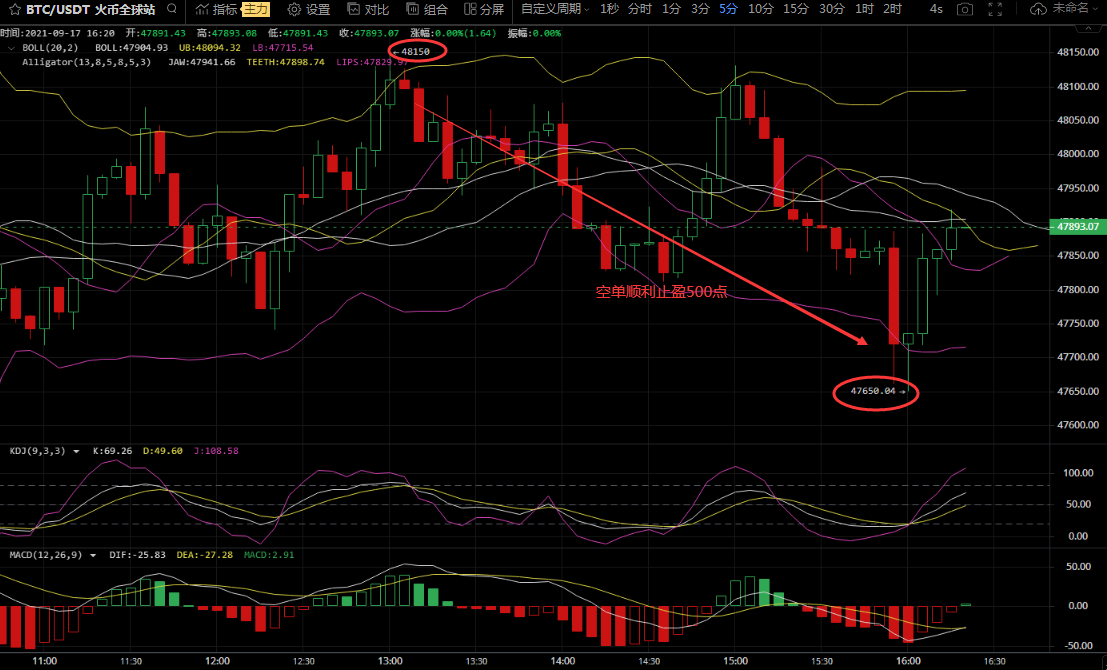Viewport: 1107px width, 670px height.
Task: Switch to the 3分 timeframe
Action: 700,9
